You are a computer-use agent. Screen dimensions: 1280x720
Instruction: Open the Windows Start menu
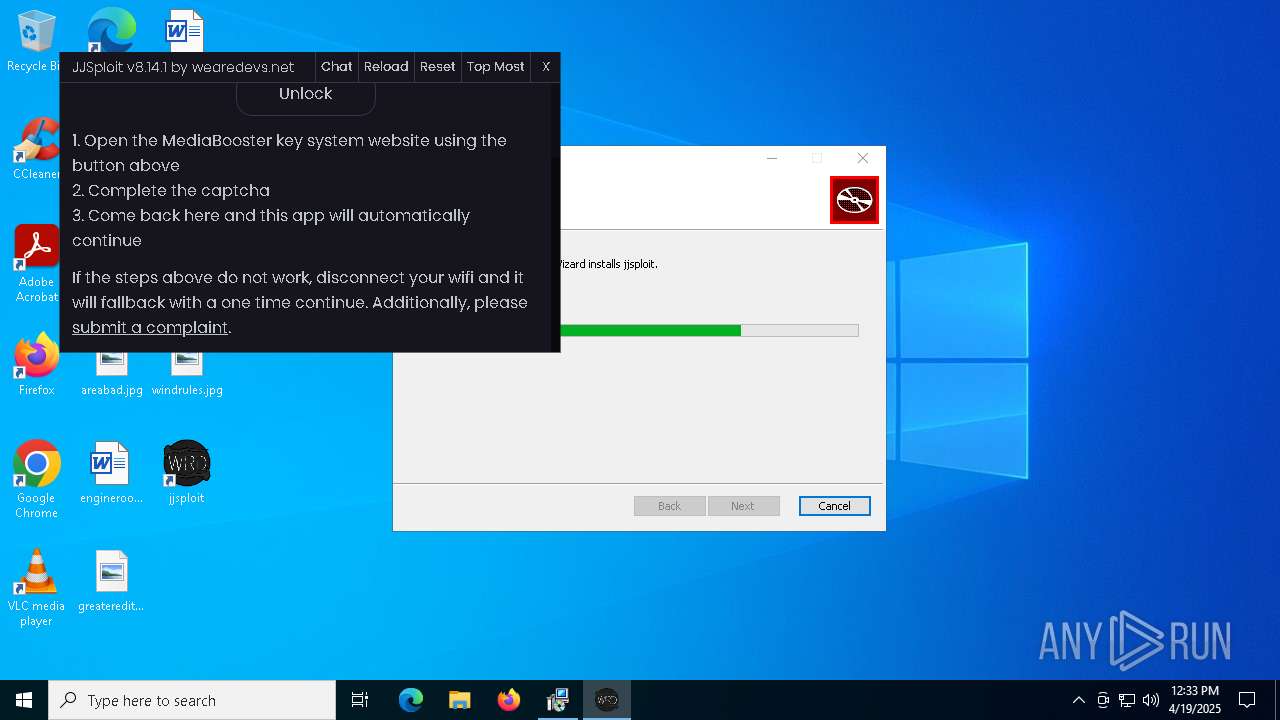click(24, 700)
